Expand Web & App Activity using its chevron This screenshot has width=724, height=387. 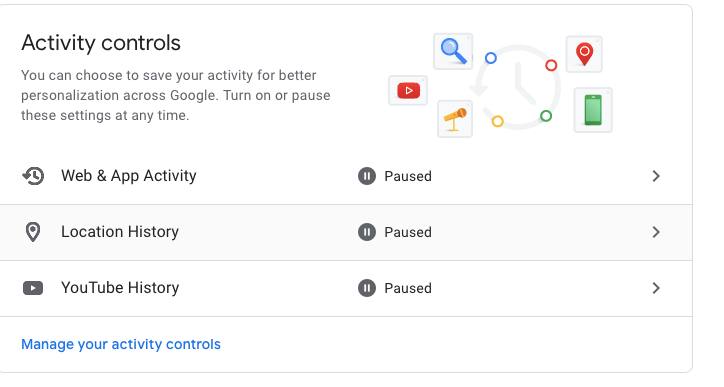click(656, 176)
